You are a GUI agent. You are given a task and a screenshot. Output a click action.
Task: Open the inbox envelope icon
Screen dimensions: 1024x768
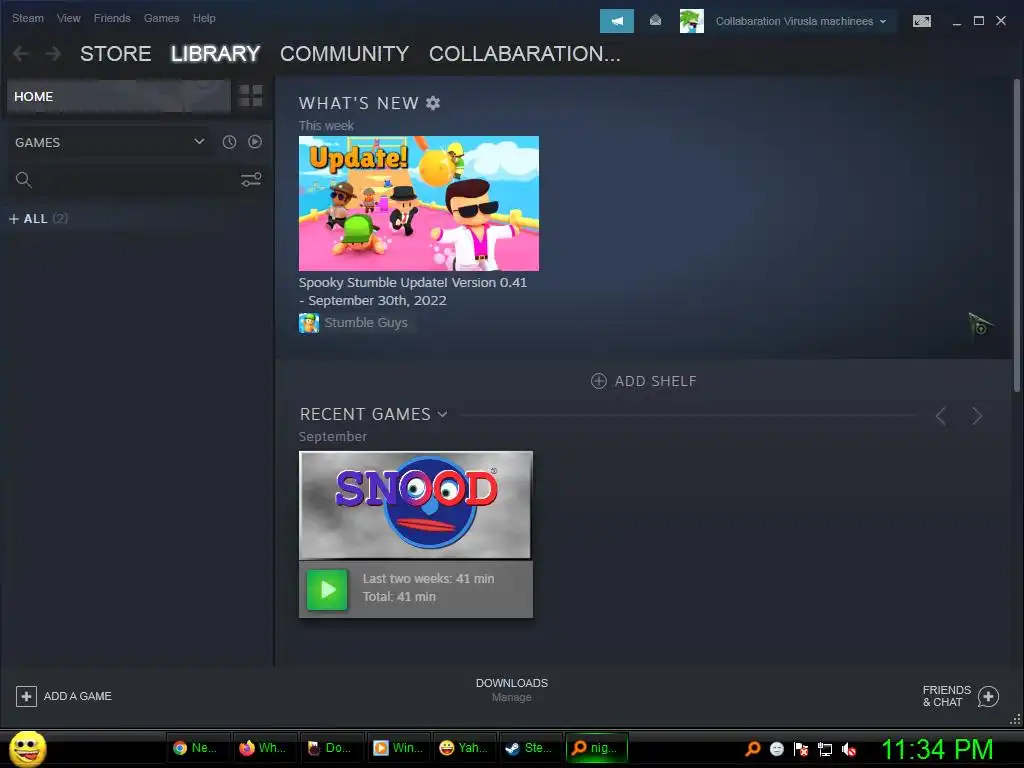(x=655, y=21)
